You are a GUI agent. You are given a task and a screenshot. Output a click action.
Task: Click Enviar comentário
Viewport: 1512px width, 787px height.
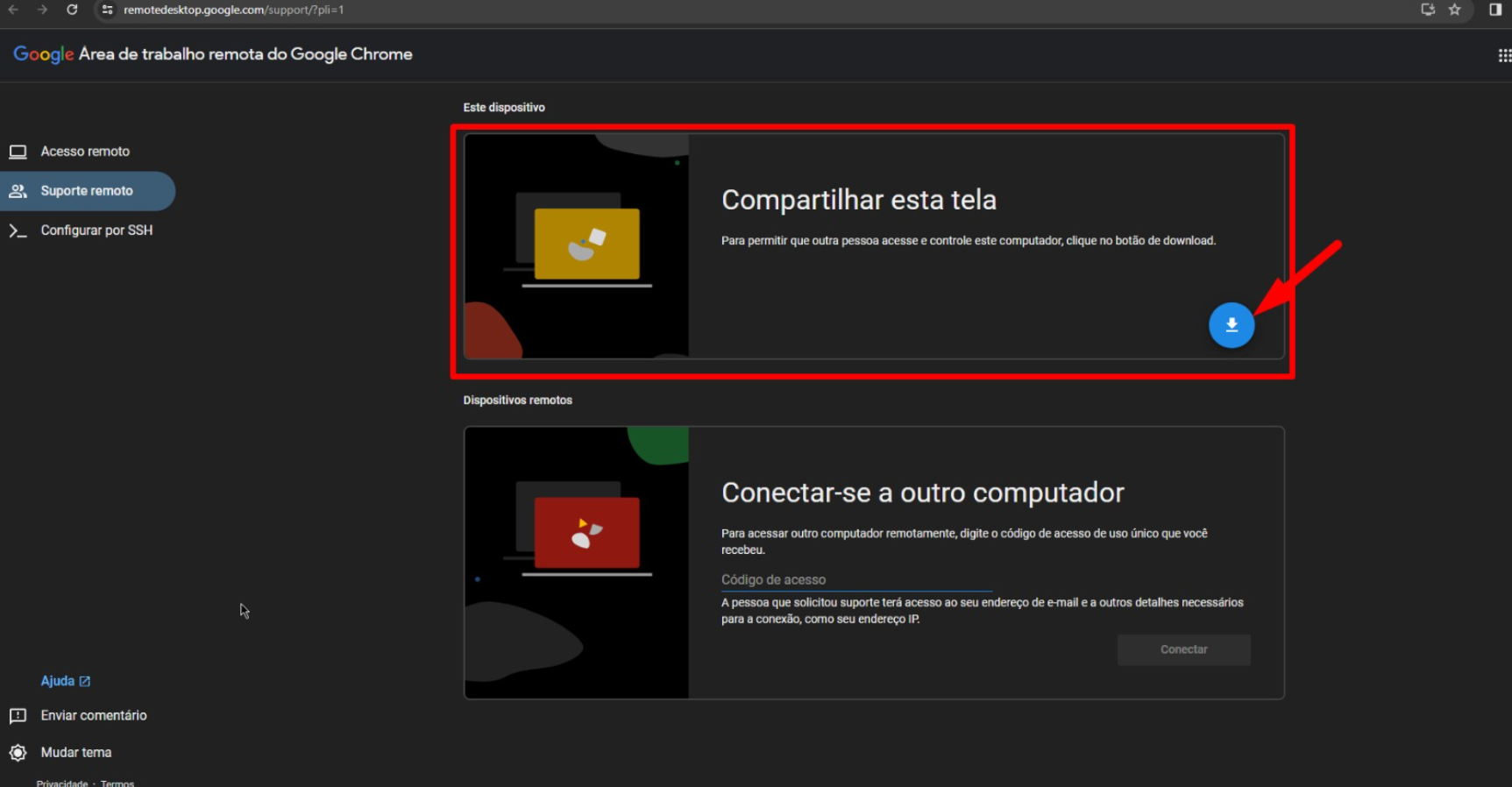pos(94,716)
